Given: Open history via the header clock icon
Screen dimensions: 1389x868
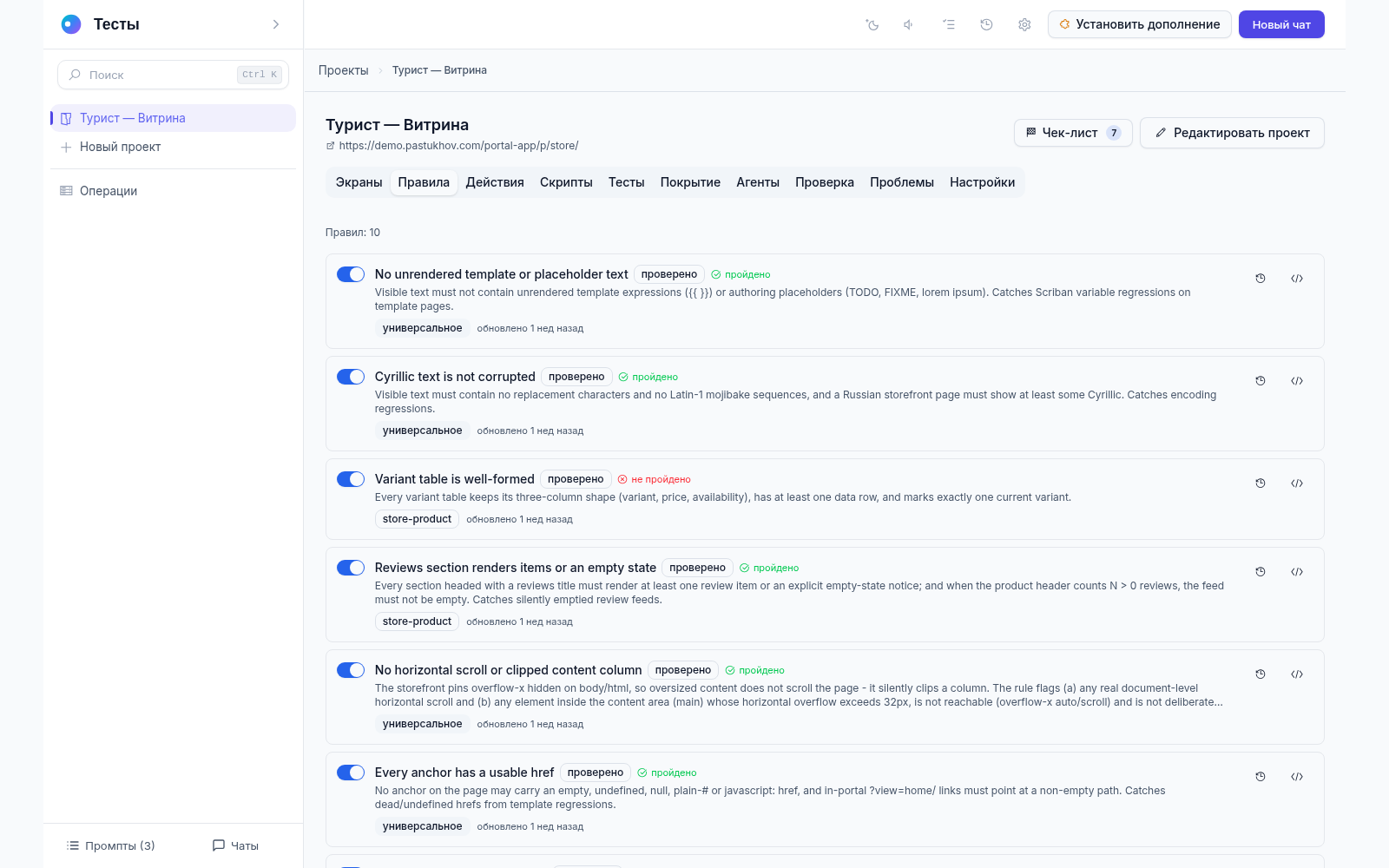Looking at the screenshot, I should (x=986, y=24).
